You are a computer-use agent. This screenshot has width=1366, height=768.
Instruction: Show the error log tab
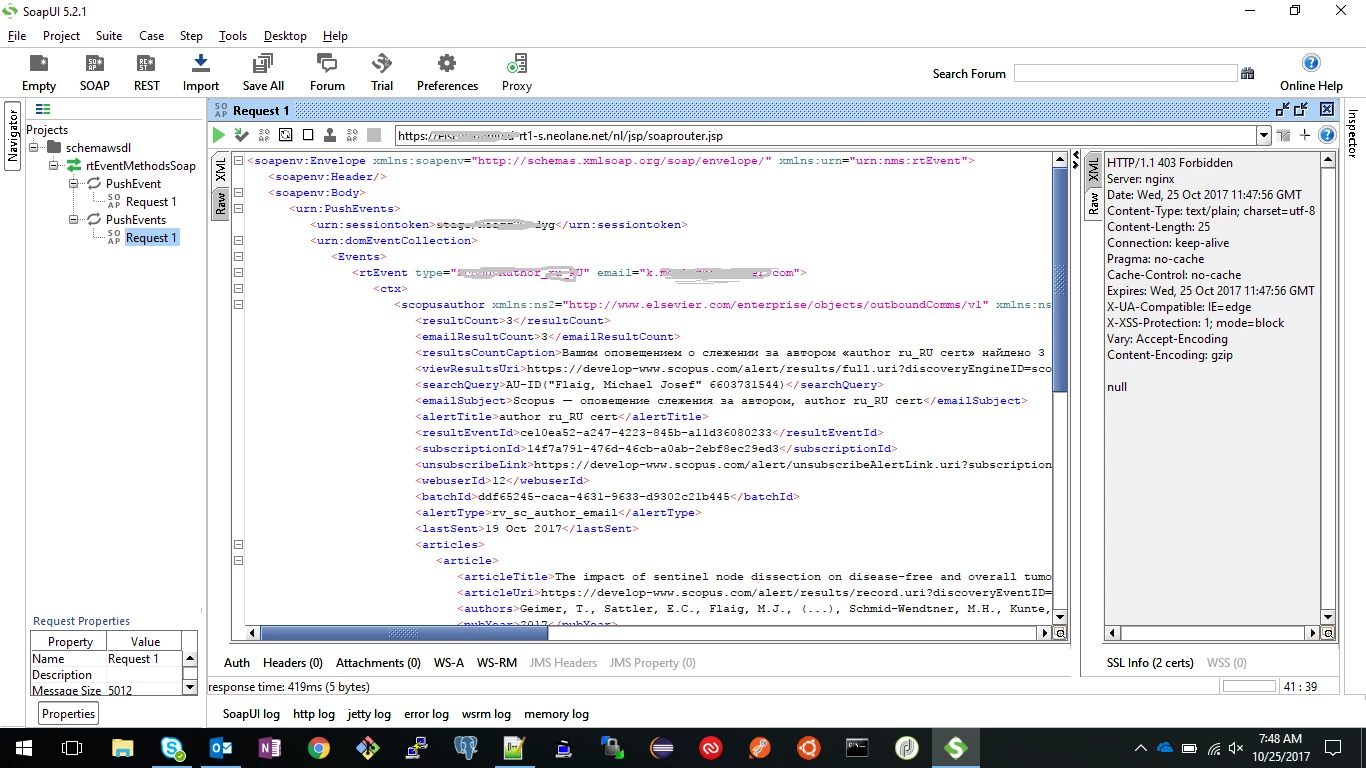tap(426, 714)
